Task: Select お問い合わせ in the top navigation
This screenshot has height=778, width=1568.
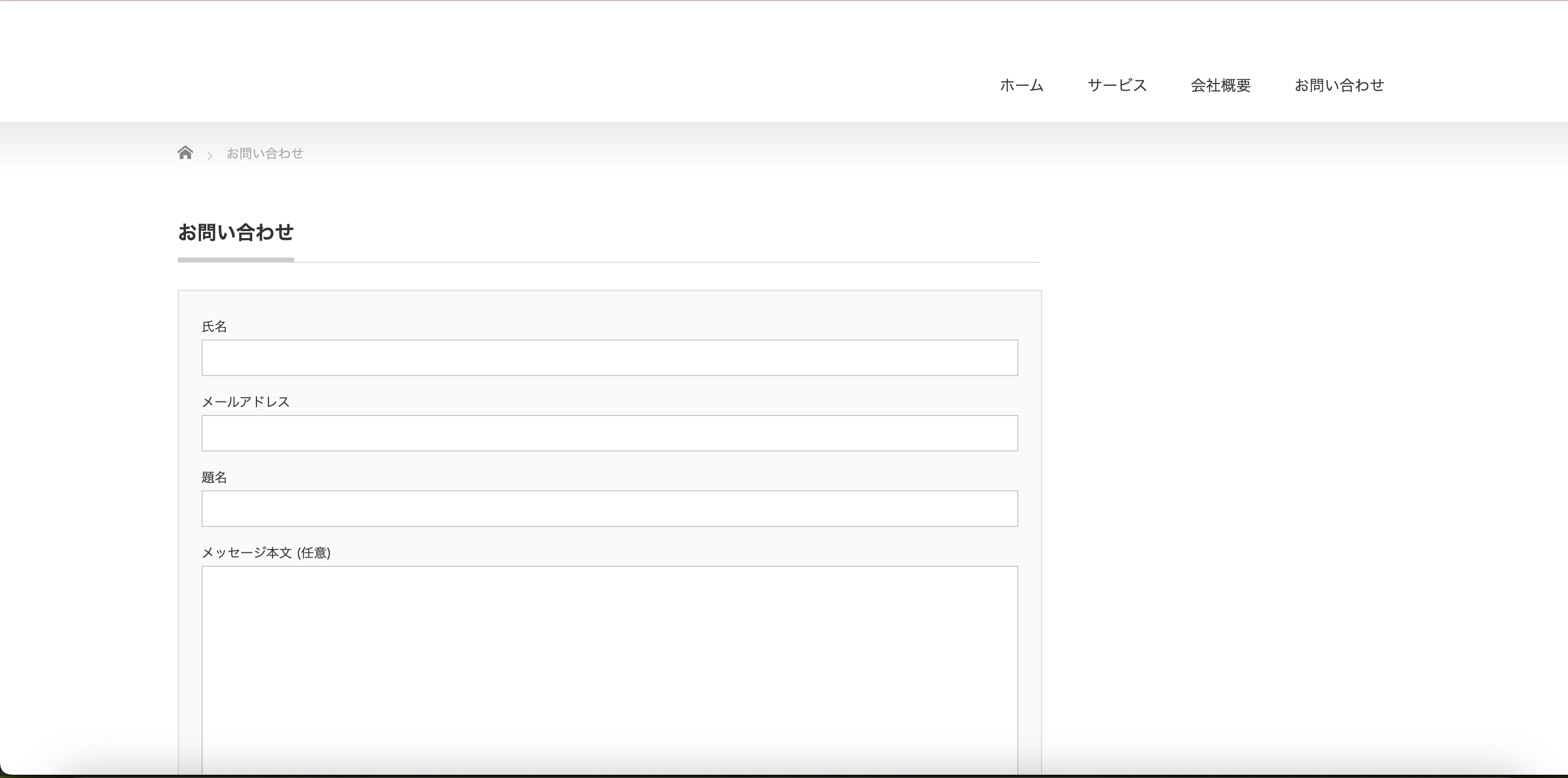Action: pos(1339,85)
